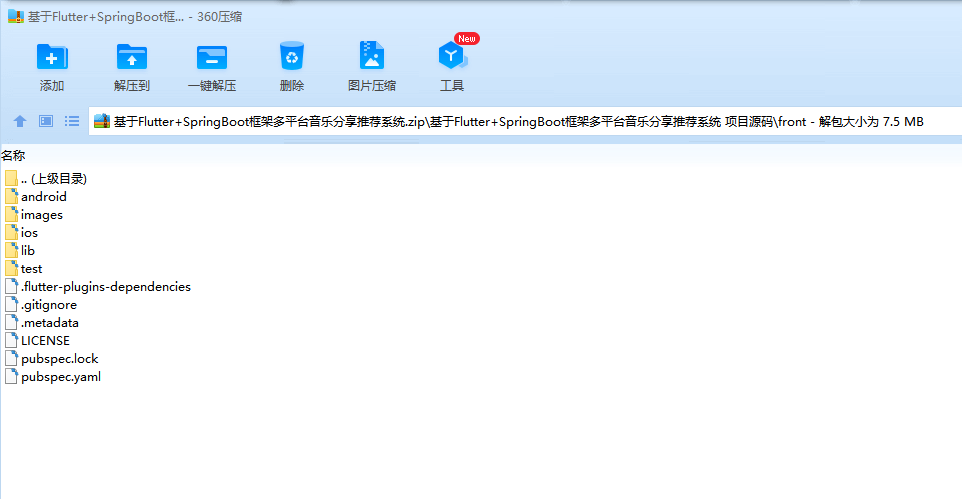Click the folder icon beside android
This screenshot has height=499, width=962.
click(x=11, y=196)
